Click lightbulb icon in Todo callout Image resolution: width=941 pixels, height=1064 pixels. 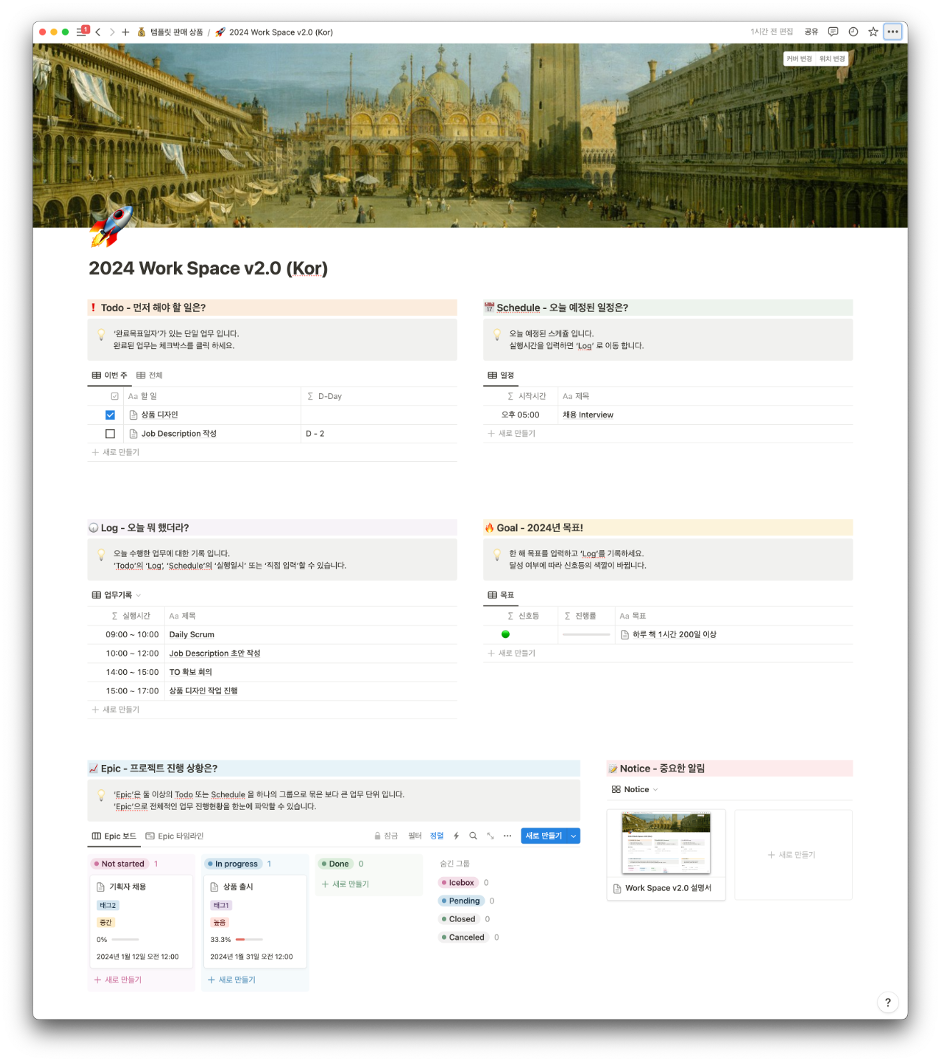pos(101,334)
